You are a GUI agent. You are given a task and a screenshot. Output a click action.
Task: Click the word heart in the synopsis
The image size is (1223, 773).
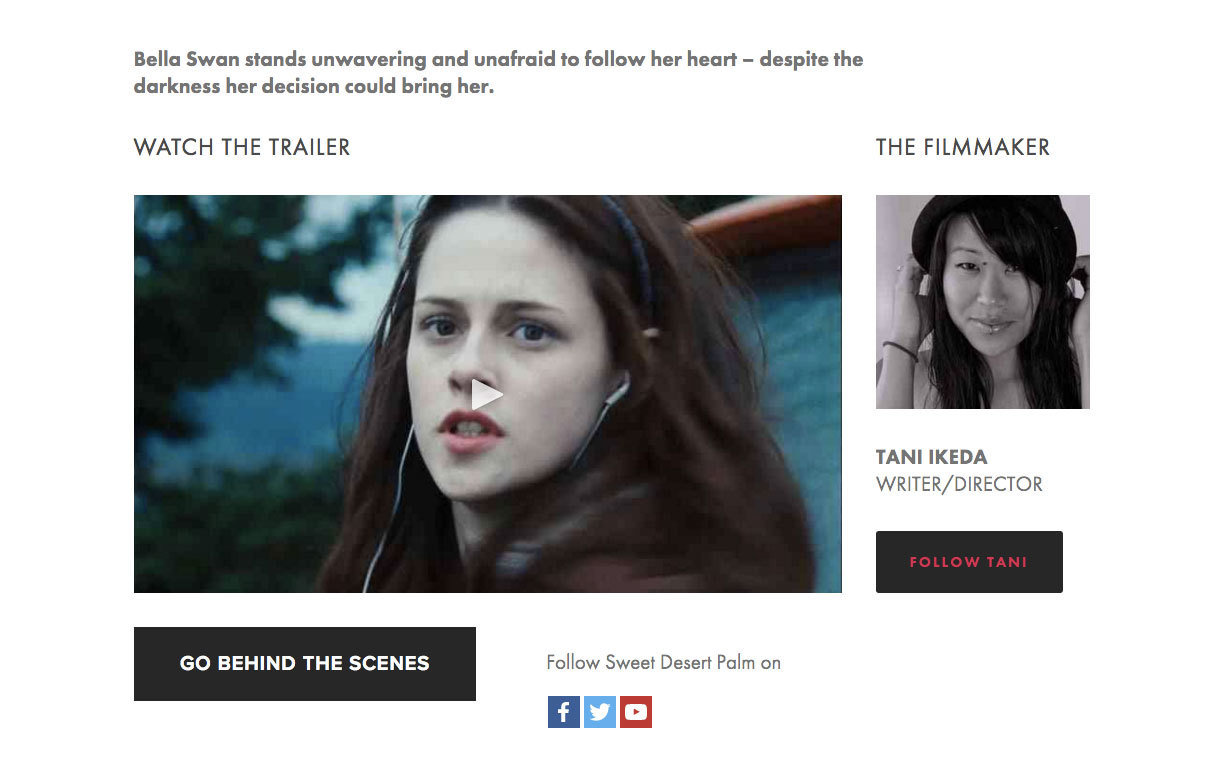point(712,59)
